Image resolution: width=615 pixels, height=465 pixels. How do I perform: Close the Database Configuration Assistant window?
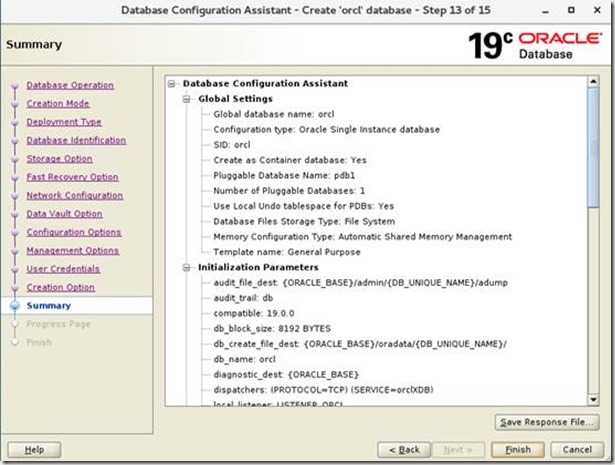597,10
